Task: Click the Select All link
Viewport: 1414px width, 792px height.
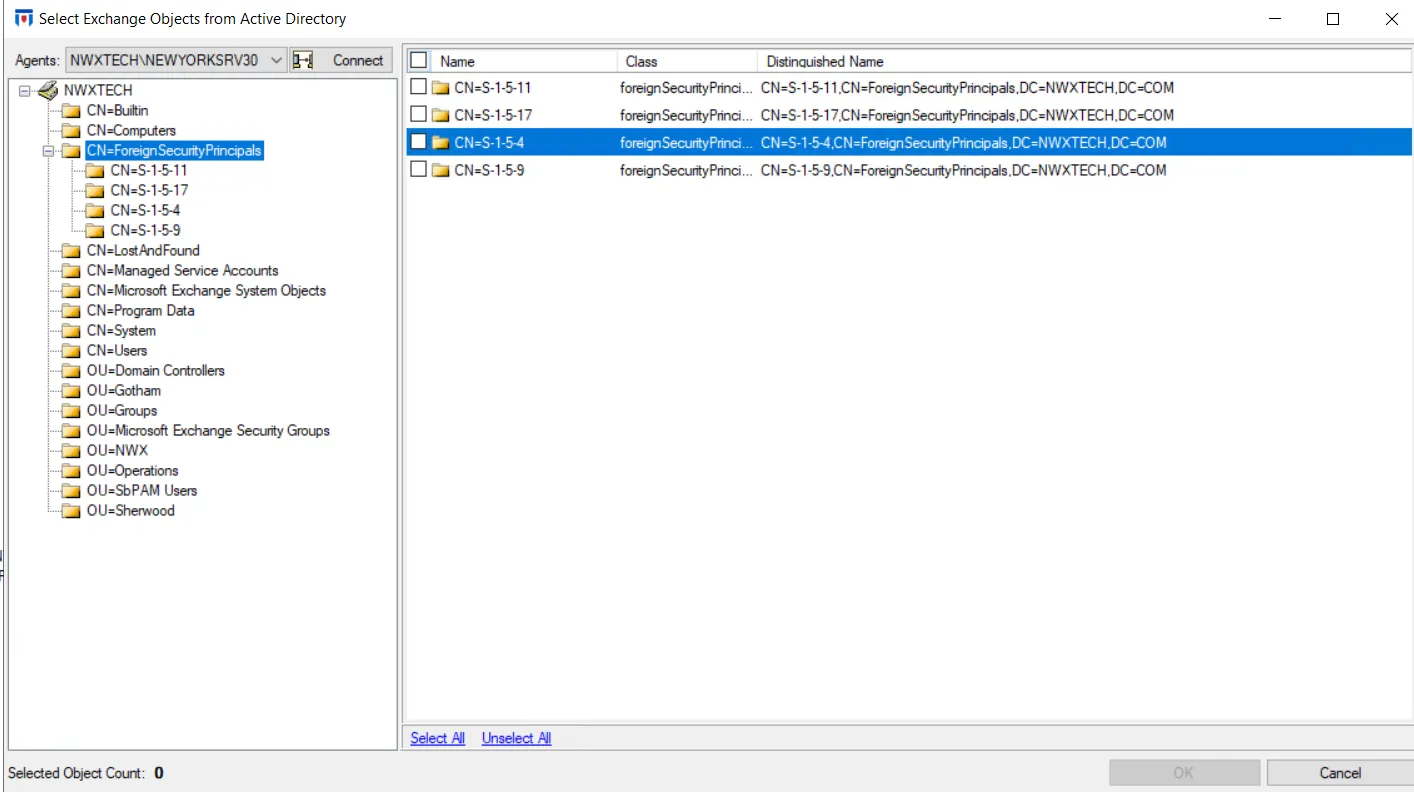Action: click(438, 738)
